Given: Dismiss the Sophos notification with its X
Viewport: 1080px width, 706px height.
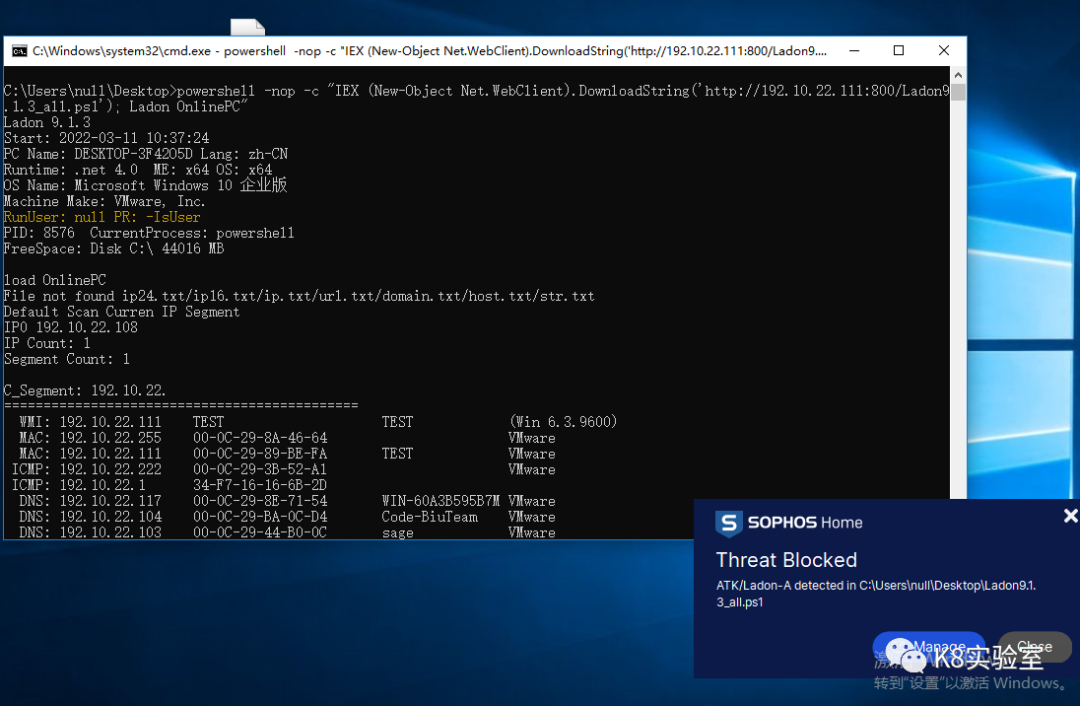Looking at the screenshot, I should click(x=1070, y=515).
